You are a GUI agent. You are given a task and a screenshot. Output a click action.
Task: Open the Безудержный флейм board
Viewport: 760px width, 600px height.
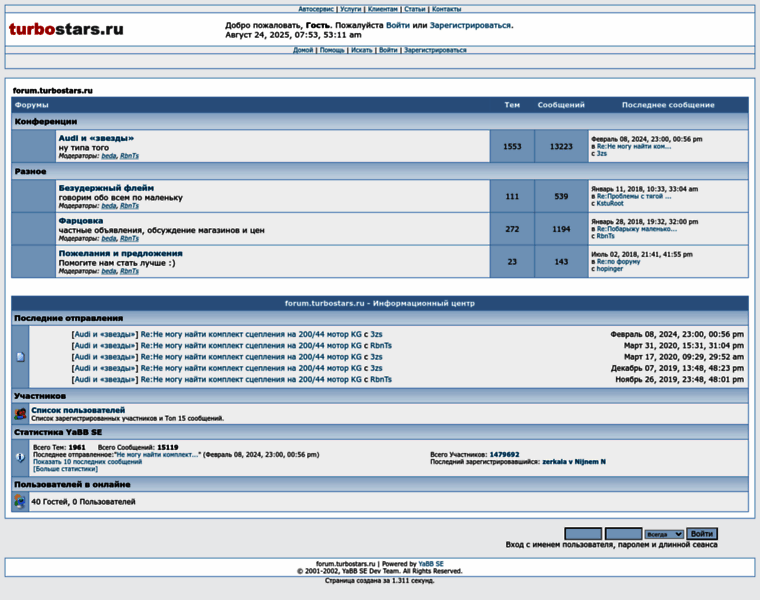[x=106, y=187]
